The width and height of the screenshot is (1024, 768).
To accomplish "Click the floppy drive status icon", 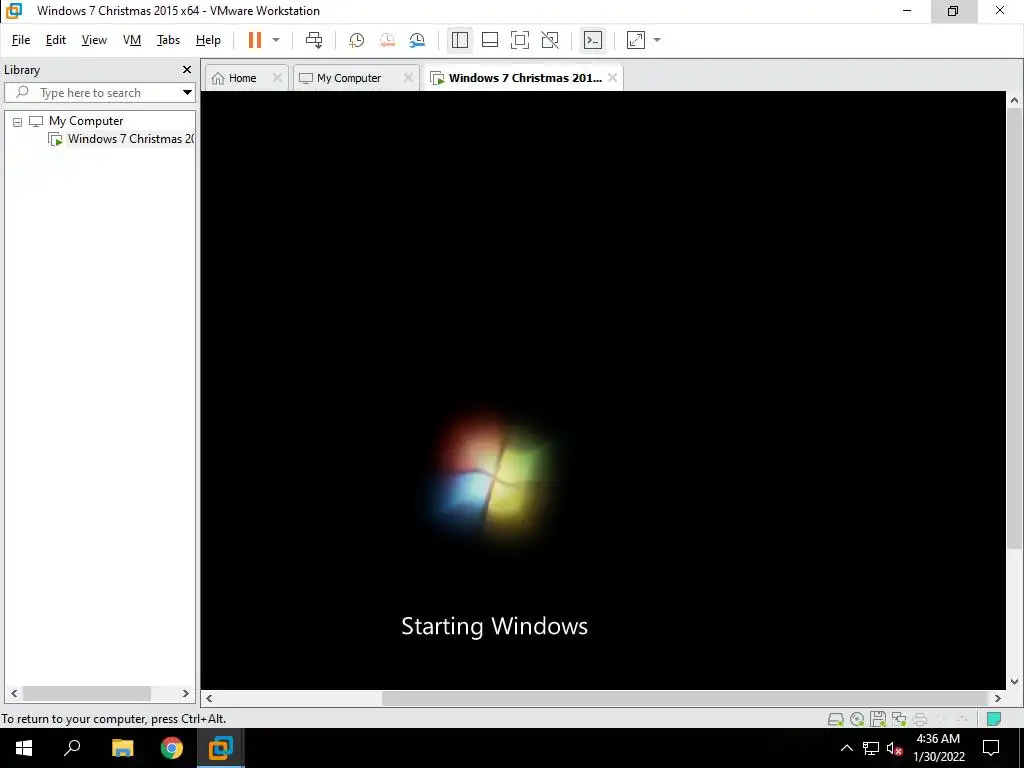I will tap(878, 720).
